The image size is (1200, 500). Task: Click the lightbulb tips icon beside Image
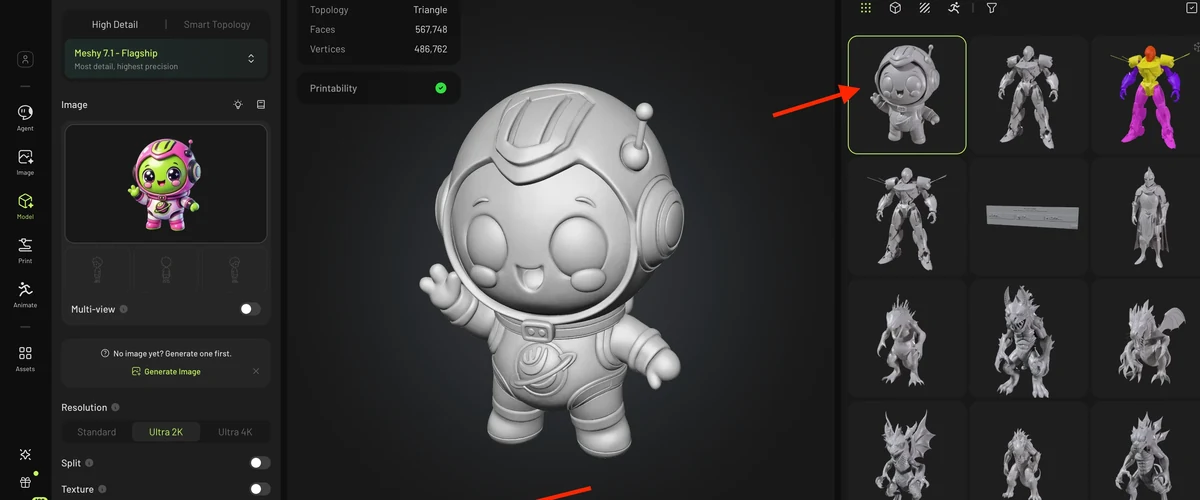[238, 104]
